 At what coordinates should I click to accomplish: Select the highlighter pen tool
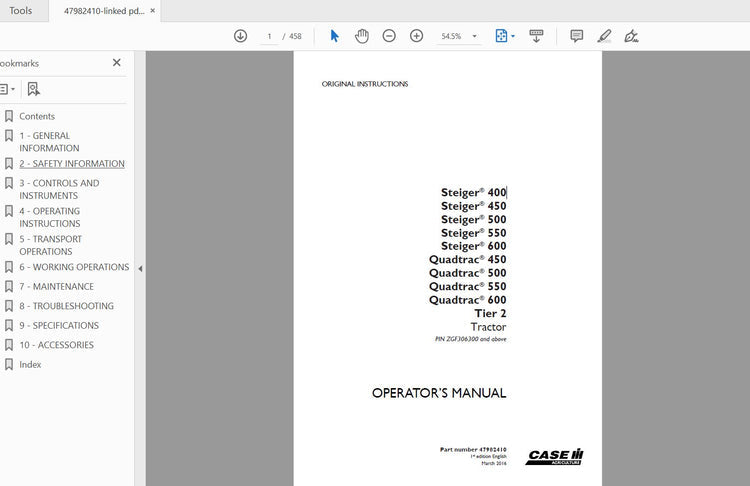coord(604,36)
